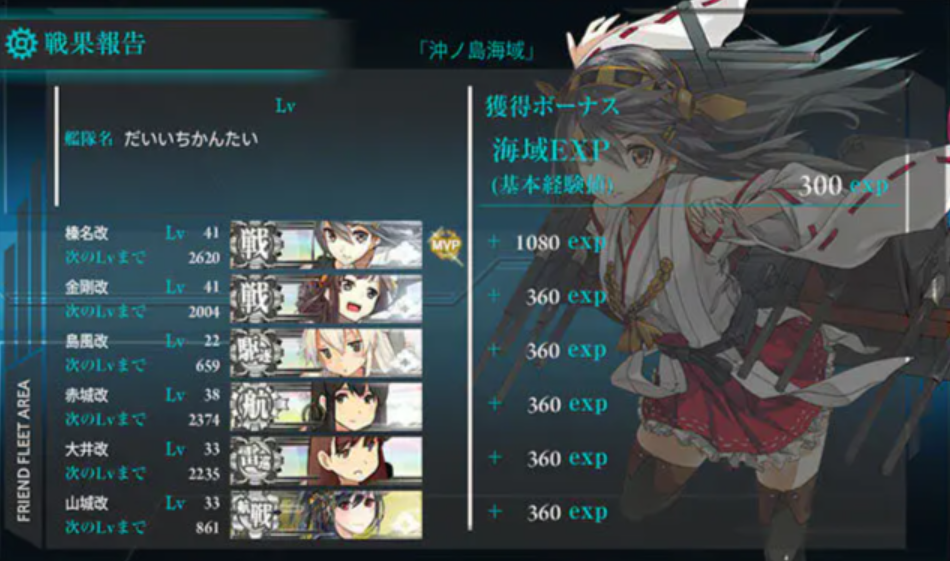Click 山城改's aviation battleship type badge
The image size is (950, 561).
pyautogui.click(x=256, y=514)
